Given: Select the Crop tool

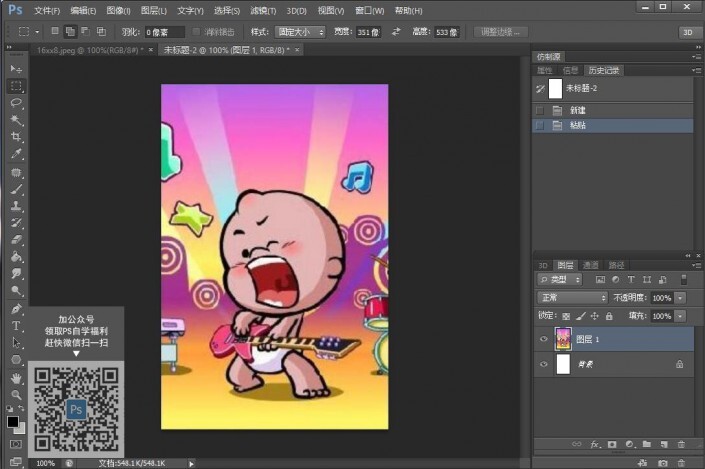Looking at the screenshot, I should (x=16, y=137).
